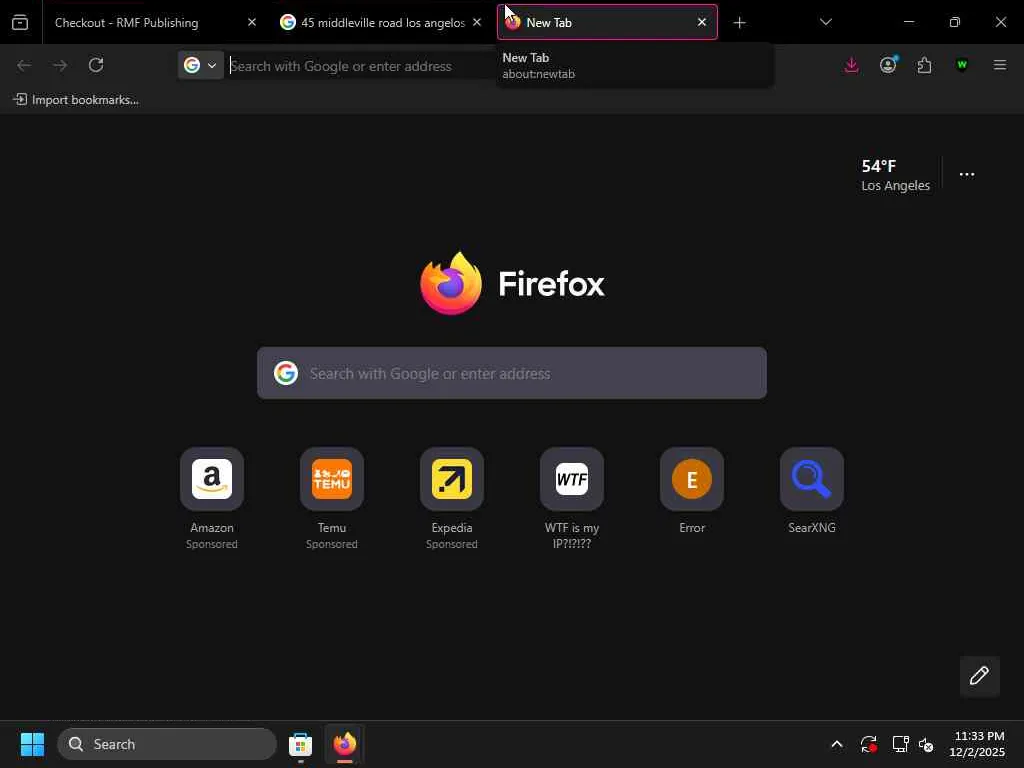This screenshot has height=768, width=1024.
Task: Open the list all tabs chevron
Action: pyautogui.click(x=825, y=22)
